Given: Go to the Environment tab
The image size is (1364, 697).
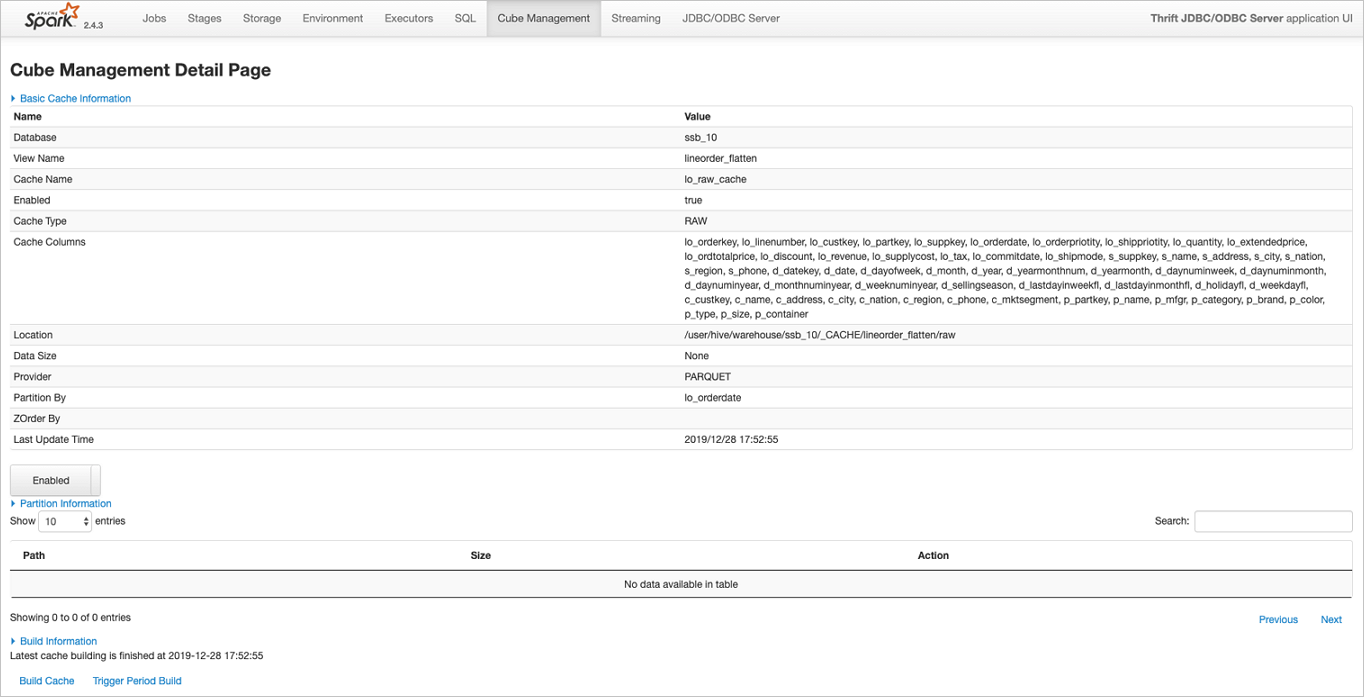Looking at the screenshot, I should point(333,18).
